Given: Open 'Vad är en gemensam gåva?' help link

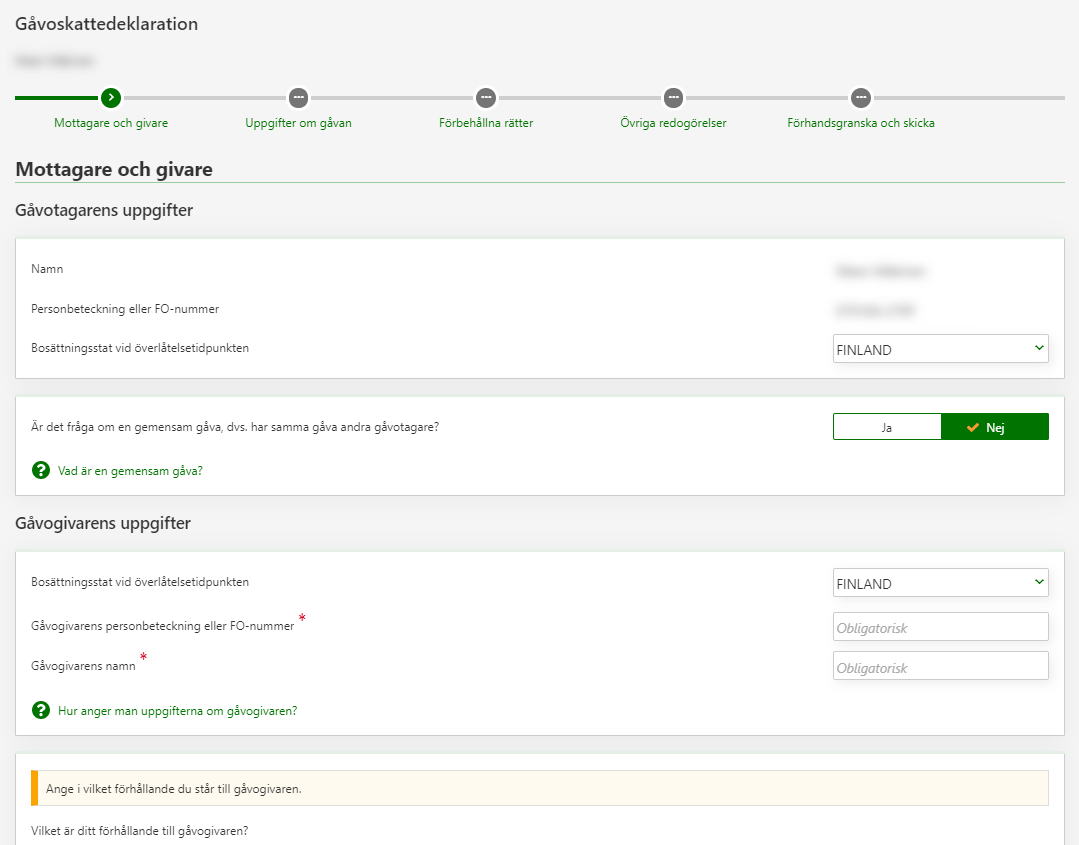Looking at the screenshot, I should click(x=130, y=470).
